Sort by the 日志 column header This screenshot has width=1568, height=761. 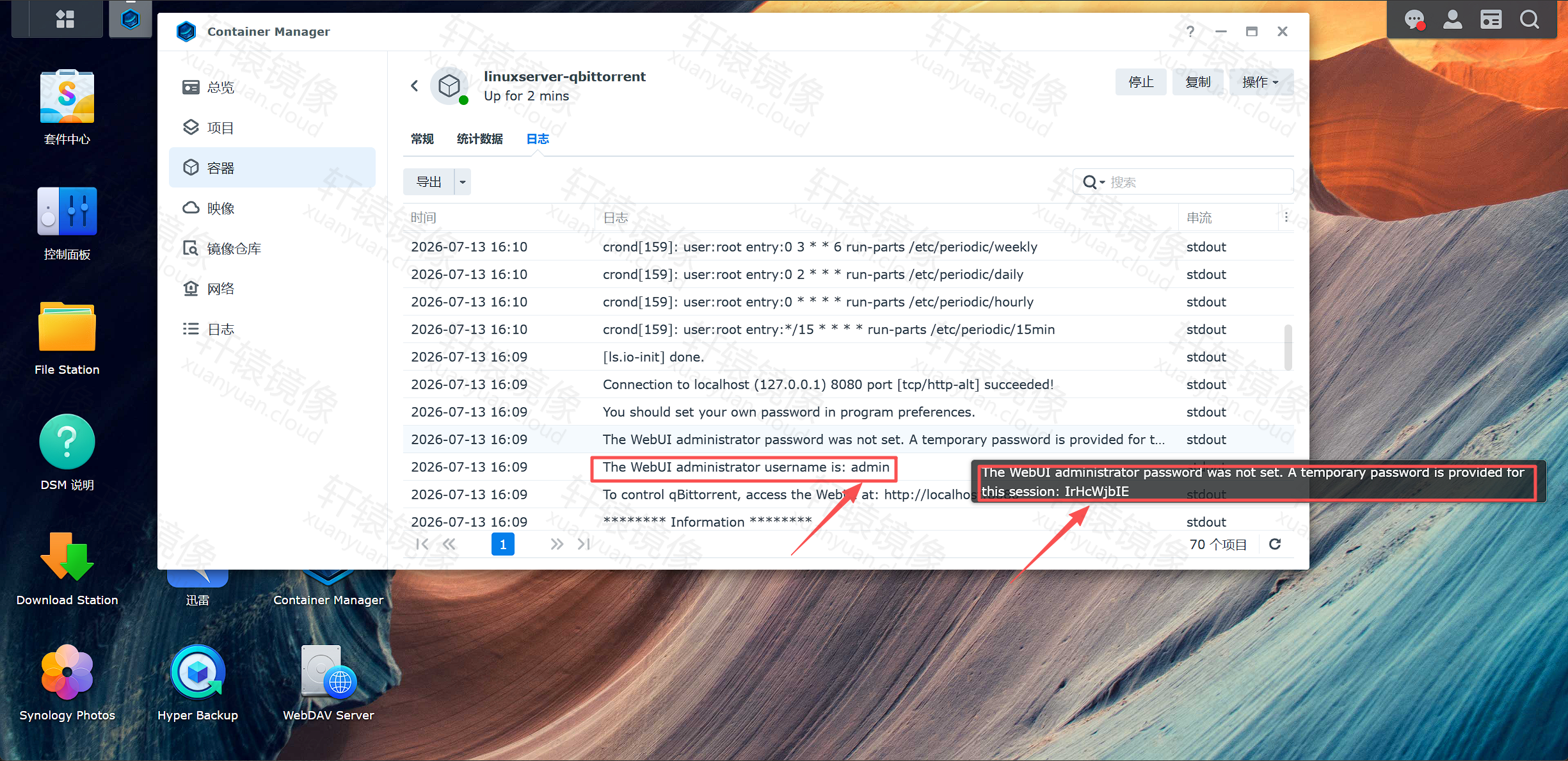click(x=886, y=218)
